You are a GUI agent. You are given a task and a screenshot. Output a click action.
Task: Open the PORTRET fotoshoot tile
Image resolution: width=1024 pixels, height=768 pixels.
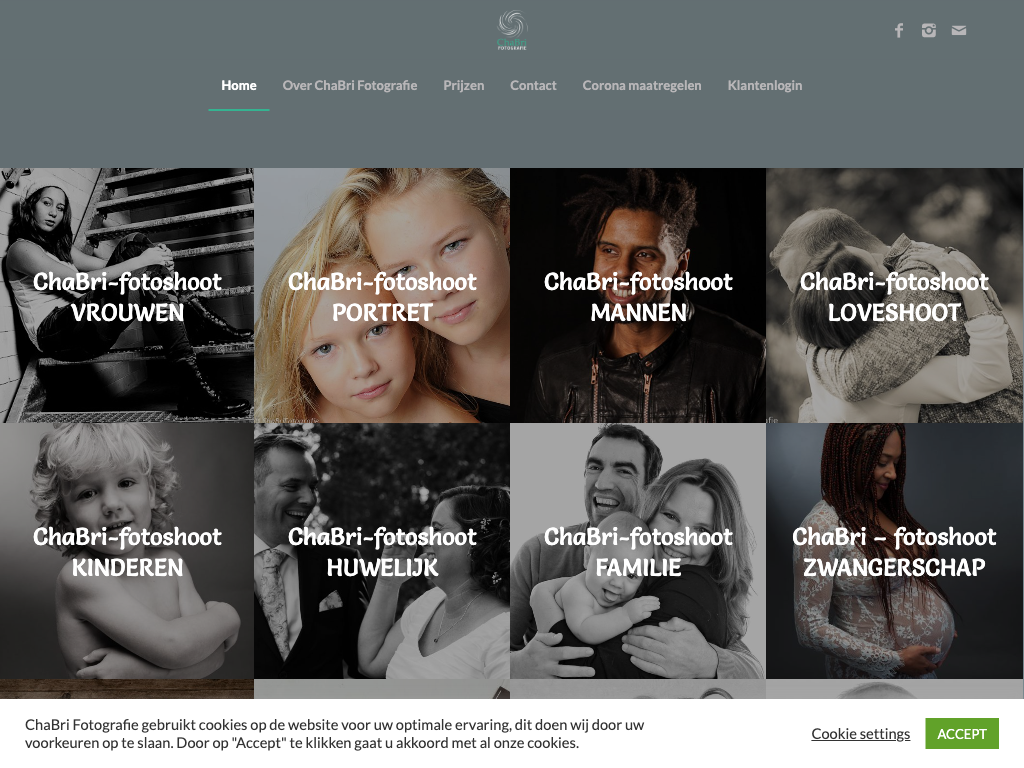tap(382, 295)
